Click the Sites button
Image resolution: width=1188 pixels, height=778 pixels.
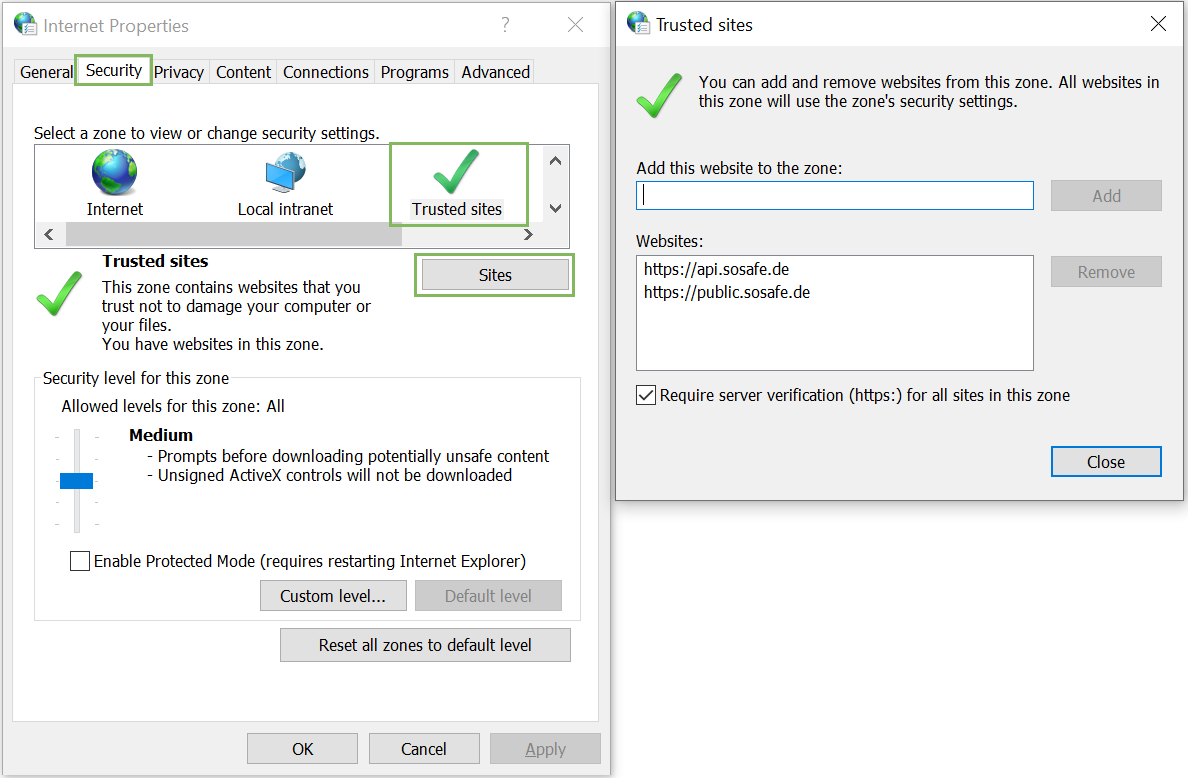coord(495,275)
